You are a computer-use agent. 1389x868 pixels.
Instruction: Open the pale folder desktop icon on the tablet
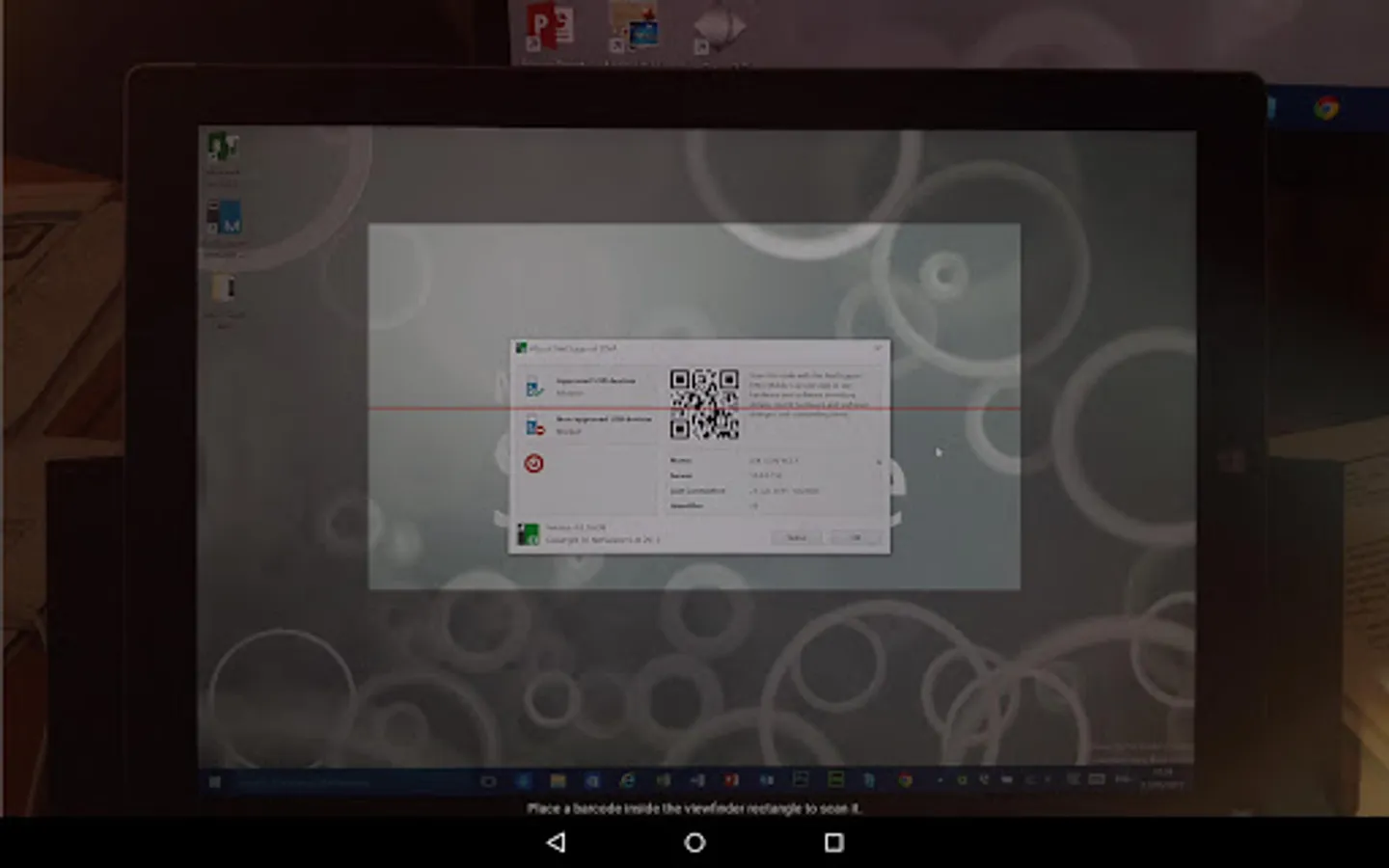pos(224,288)
